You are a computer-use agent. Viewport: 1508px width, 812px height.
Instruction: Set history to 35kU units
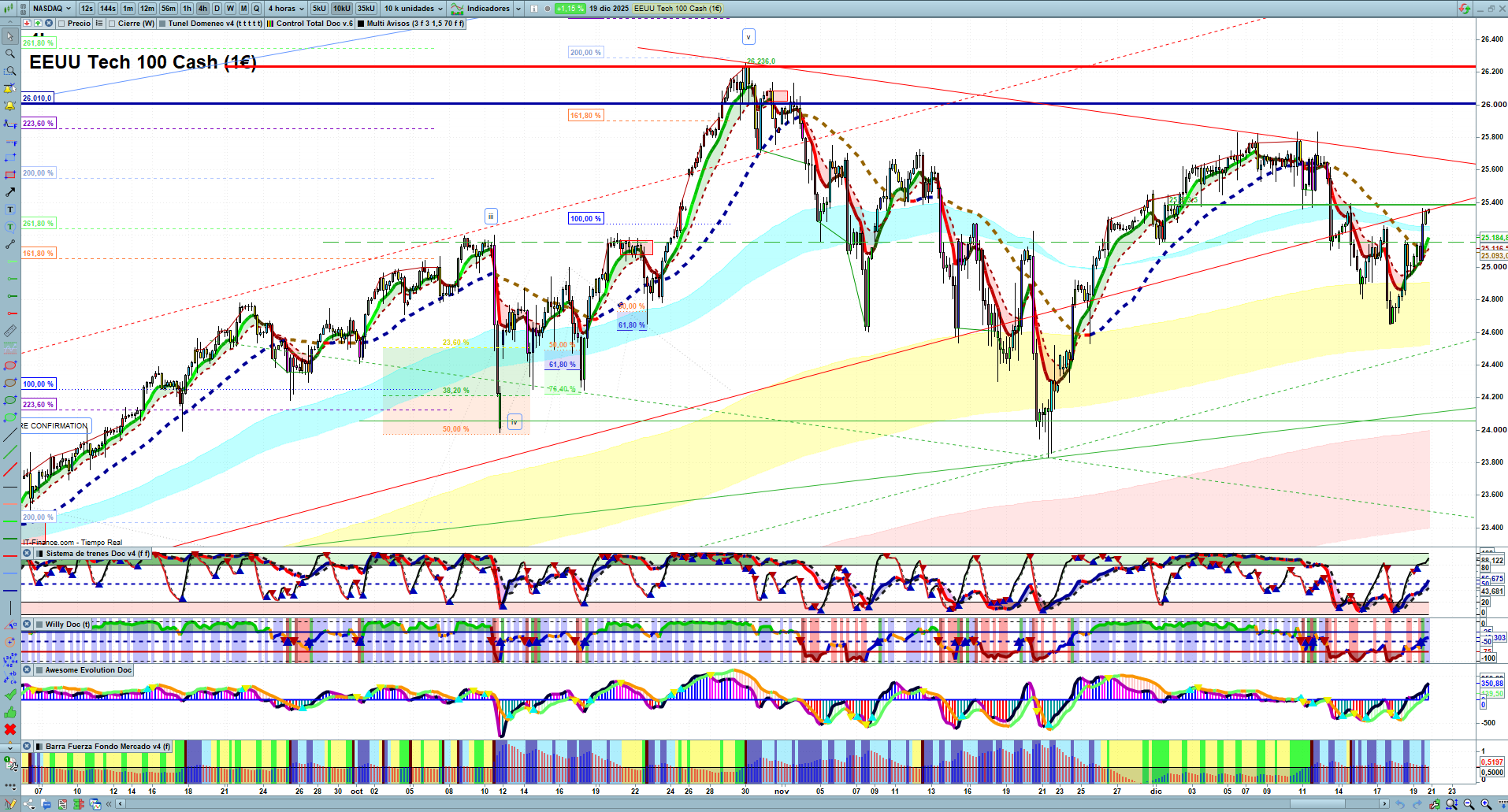pyautogui.click(x=366, y=9)
